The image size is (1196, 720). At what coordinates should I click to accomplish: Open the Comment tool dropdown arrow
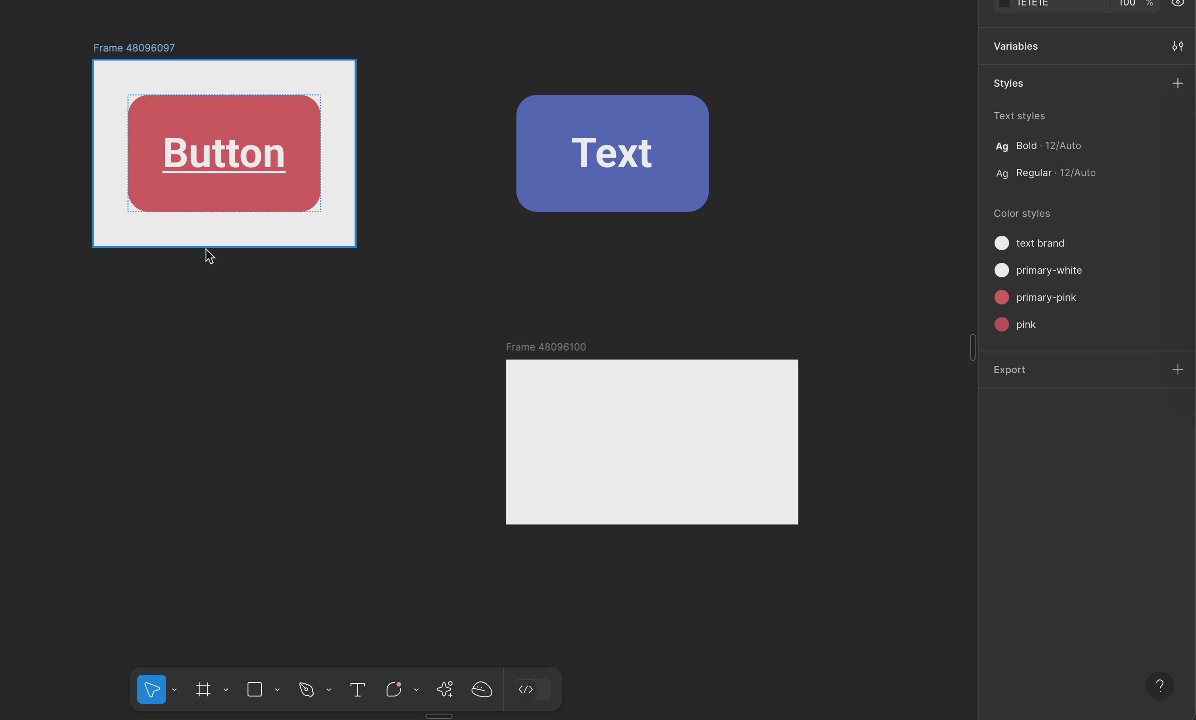point(416,690)
